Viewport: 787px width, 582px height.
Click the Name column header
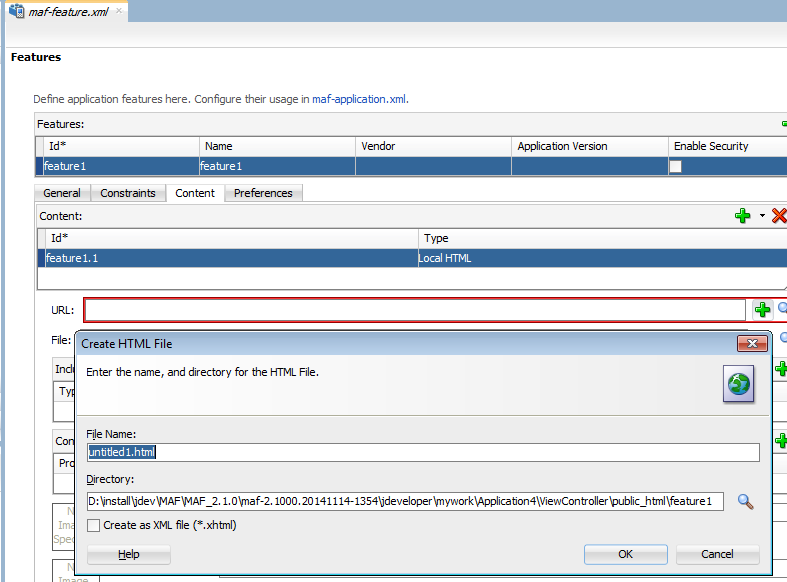tap(277, 146)
